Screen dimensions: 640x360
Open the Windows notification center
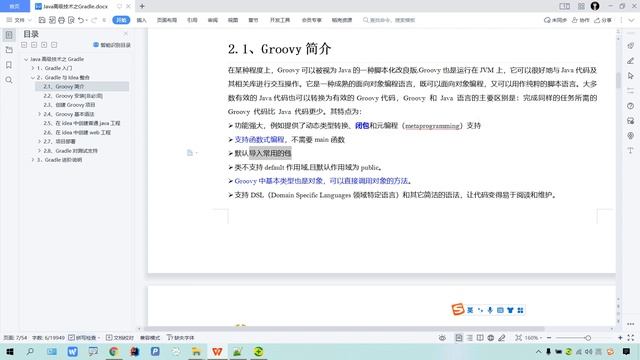(x=627, y=351)
